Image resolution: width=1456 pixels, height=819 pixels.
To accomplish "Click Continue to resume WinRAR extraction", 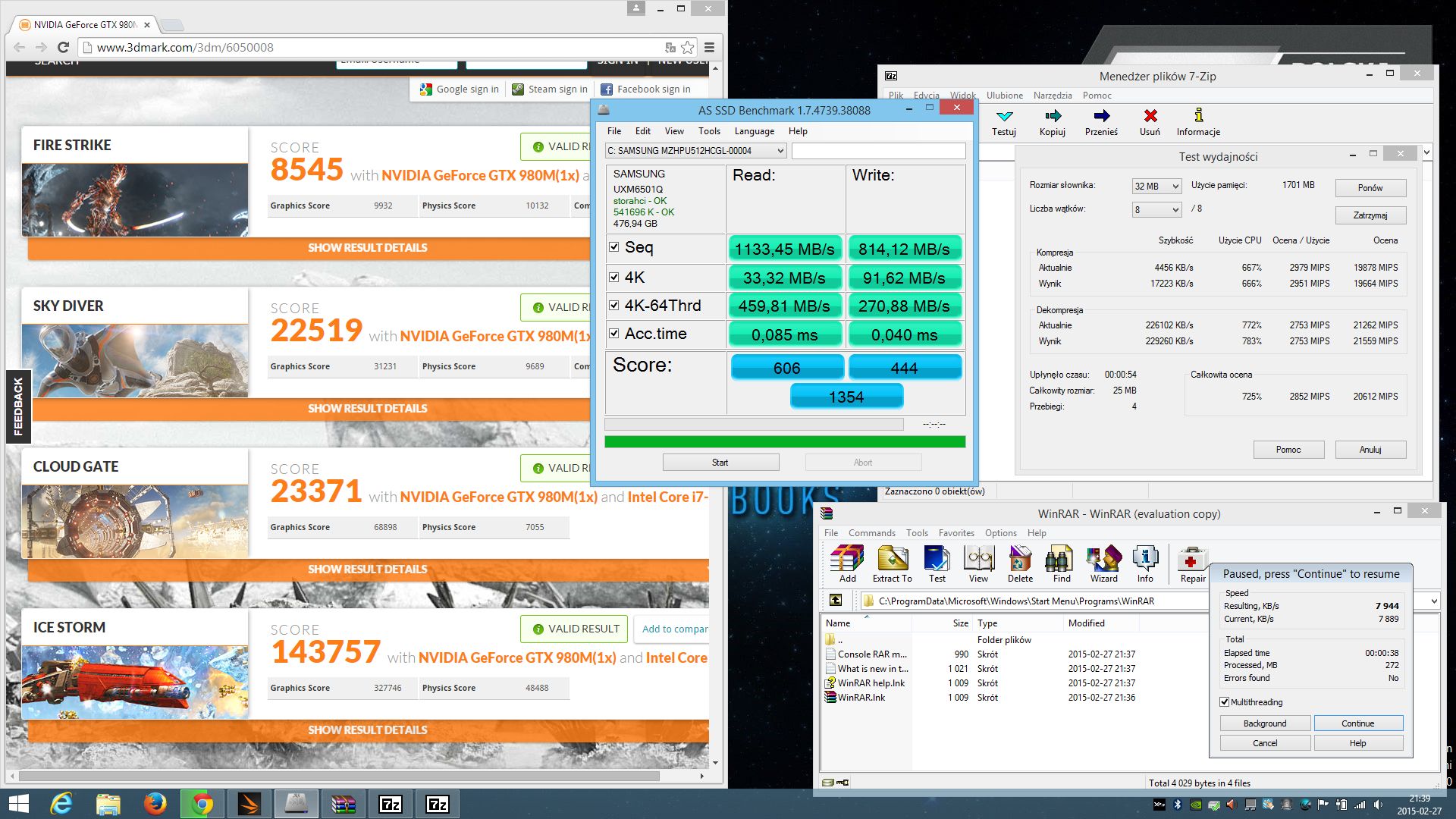I will click(x=1358, y=723).
